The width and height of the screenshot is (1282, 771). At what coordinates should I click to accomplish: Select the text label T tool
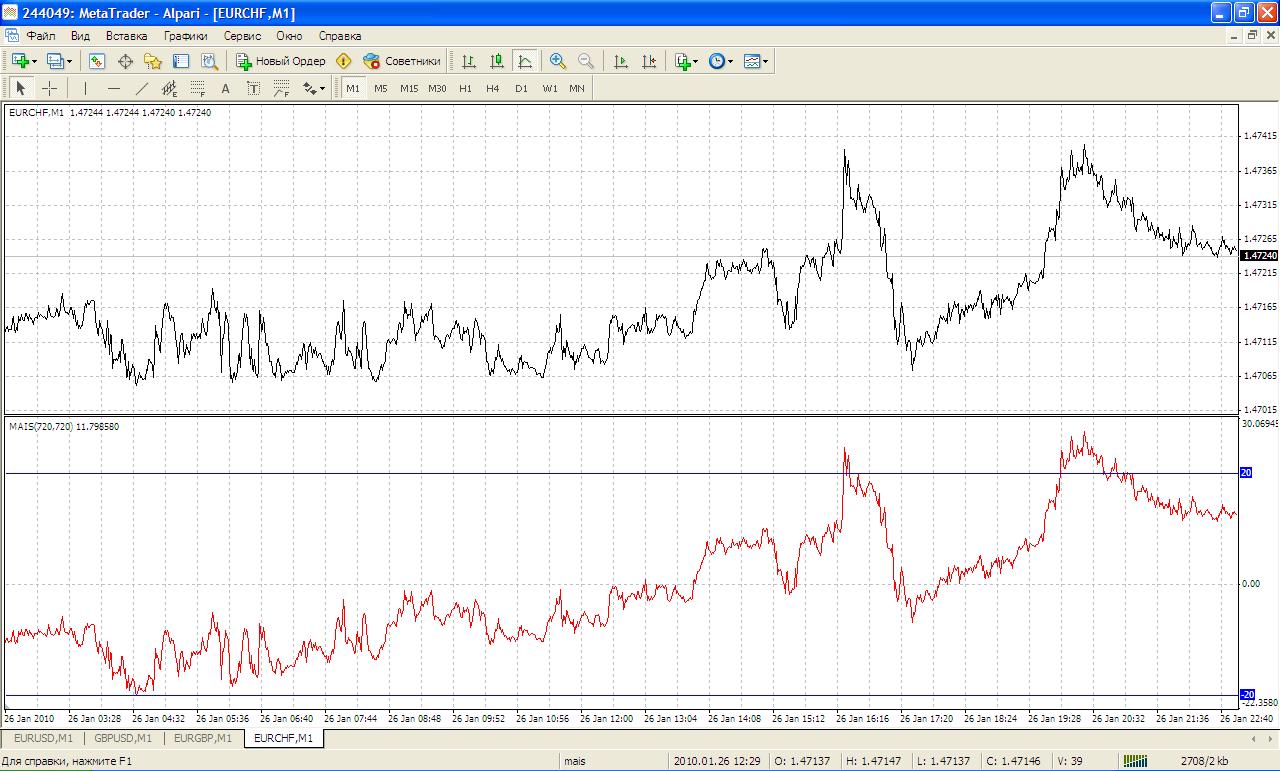pyautogui.click(x=254, y=88)
